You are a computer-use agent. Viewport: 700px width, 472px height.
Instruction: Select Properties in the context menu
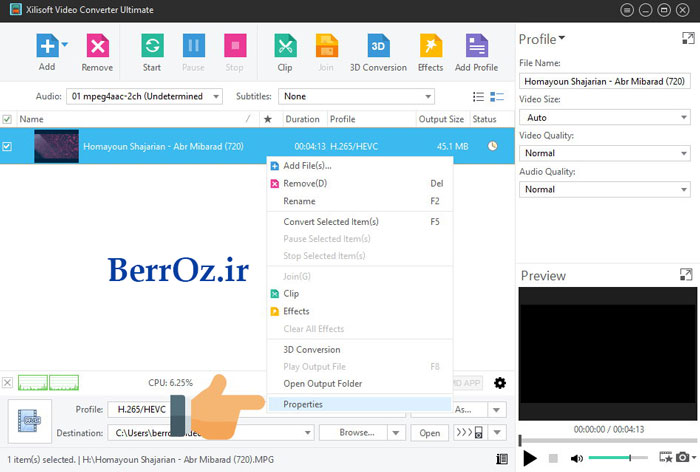click(x=303, y=404)
